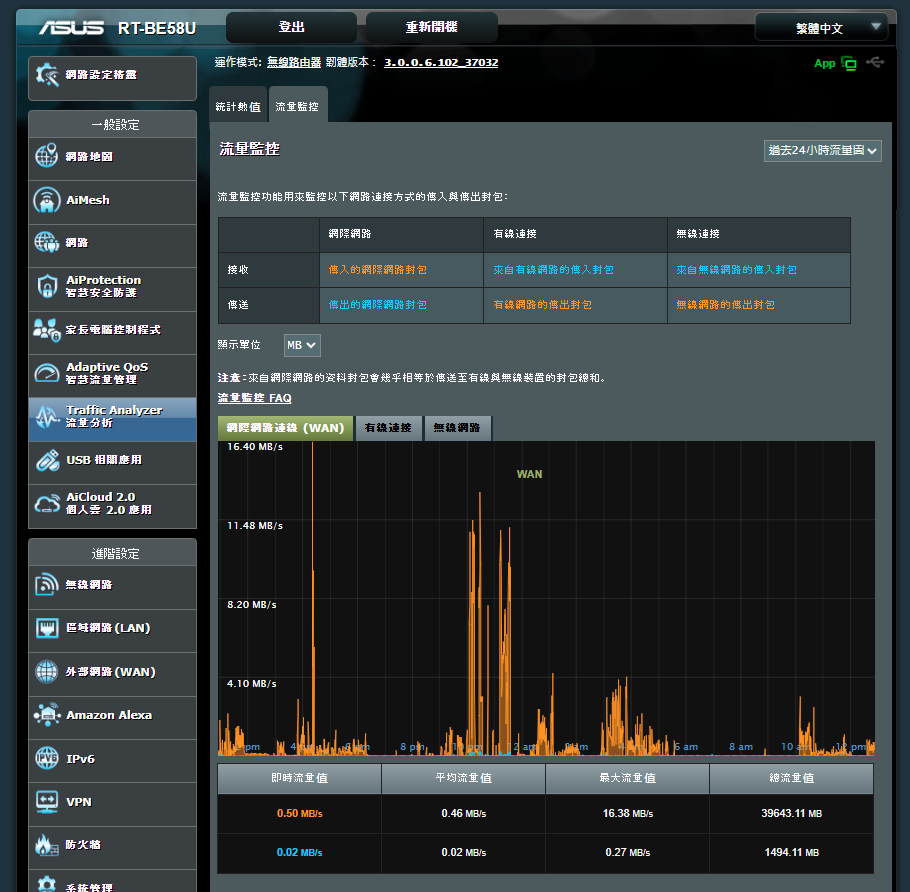
Task: Click the 39643.11 MB total traffic value
Action: (792, 814)
